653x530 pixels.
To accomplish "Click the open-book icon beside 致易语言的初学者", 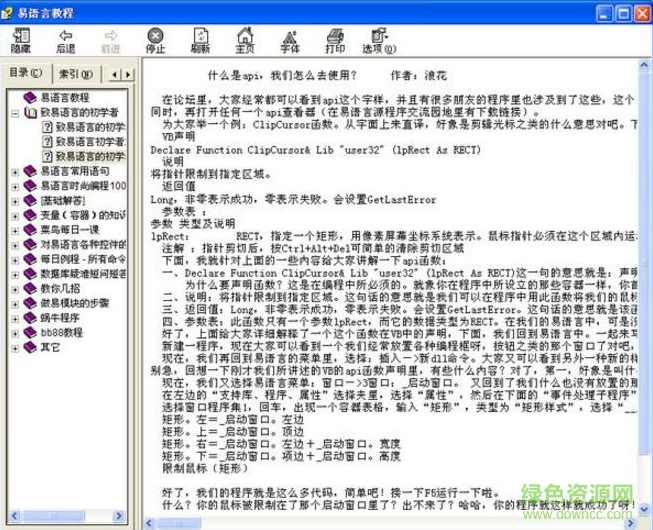I will [30, 112].
